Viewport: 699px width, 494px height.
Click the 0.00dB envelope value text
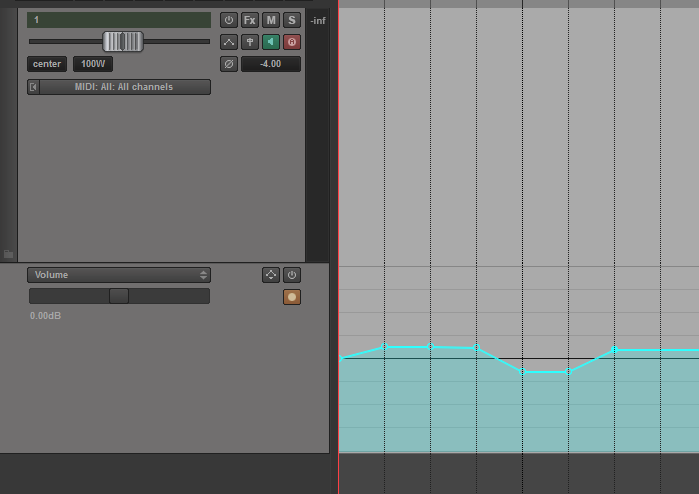[x=45, y=316]
